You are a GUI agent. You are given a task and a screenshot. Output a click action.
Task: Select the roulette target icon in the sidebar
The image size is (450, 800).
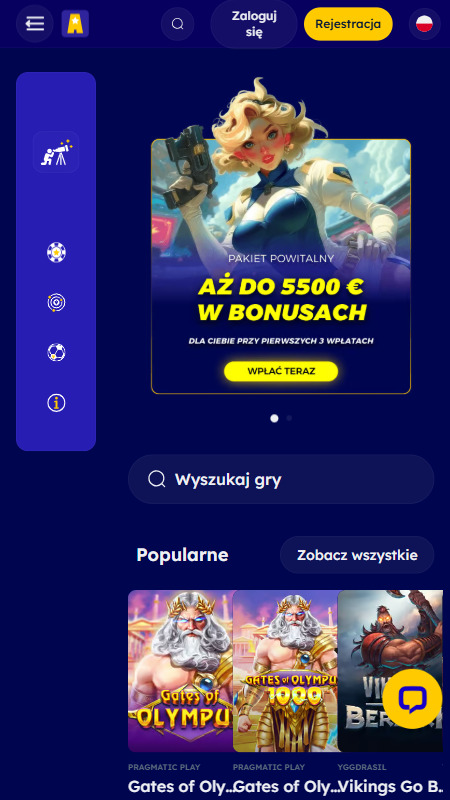(56, 303)
